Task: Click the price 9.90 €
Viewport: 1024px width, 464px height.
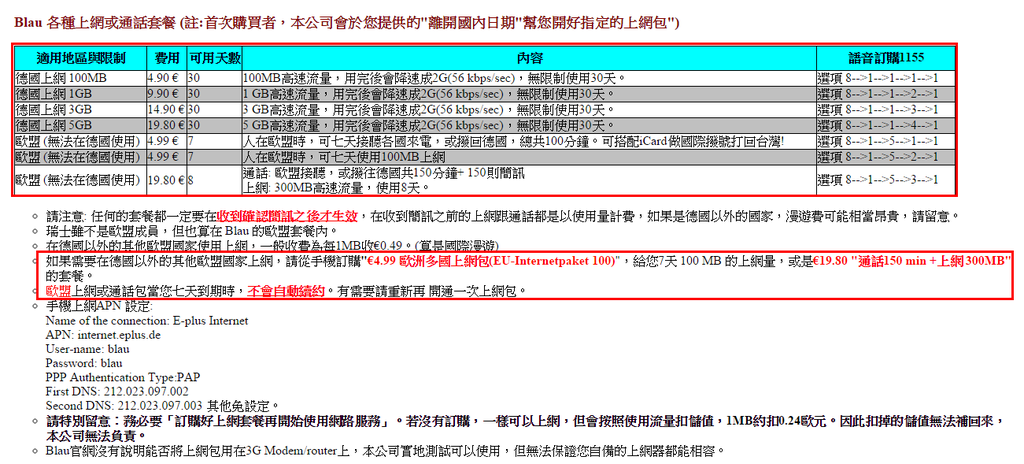Action: (x=163, y=93)
